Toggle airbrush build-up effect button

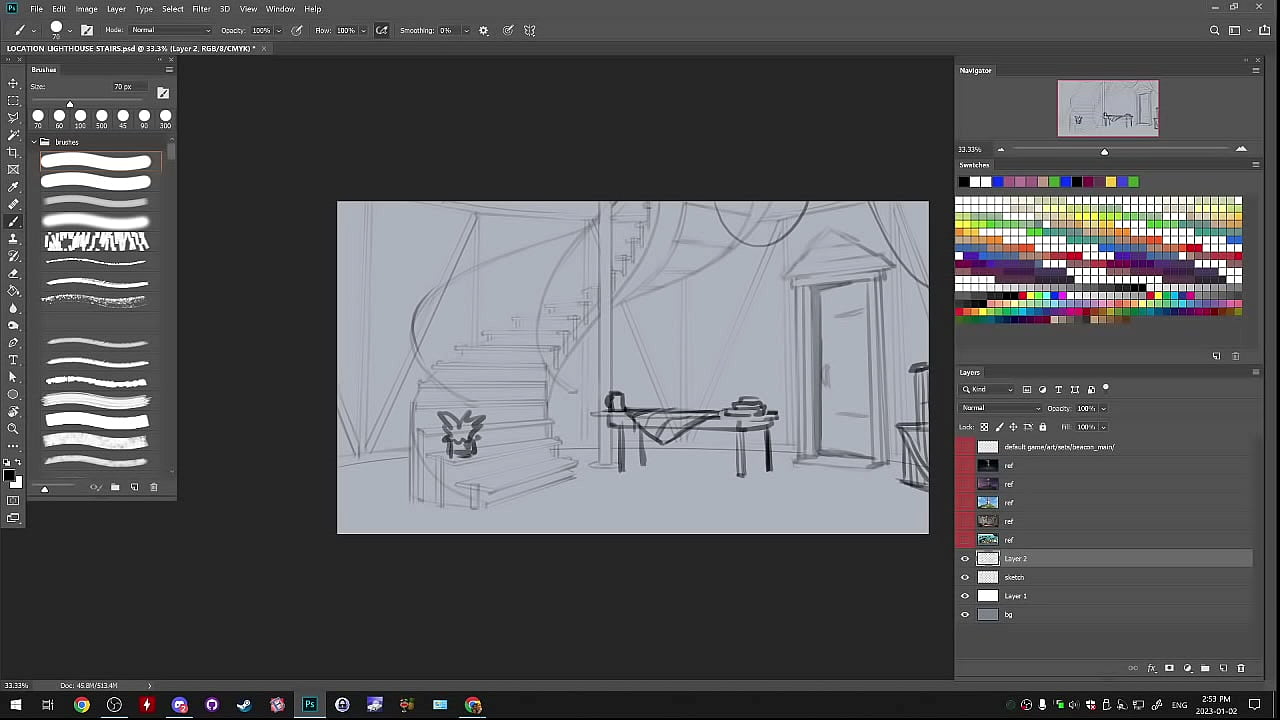pyautogui.click(x=381, y=31)
